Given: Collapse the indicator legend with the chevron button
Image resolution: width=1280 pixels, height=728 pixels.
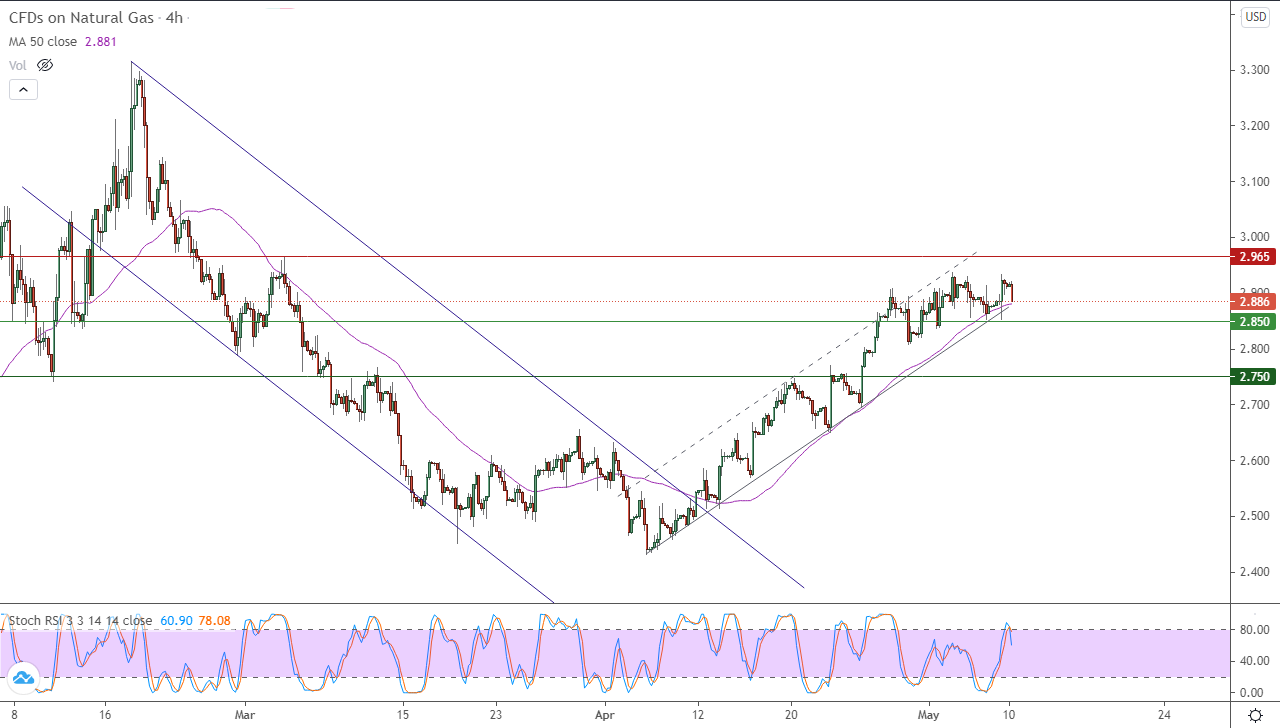Looking at the screenshot, I should pos(24,89).
